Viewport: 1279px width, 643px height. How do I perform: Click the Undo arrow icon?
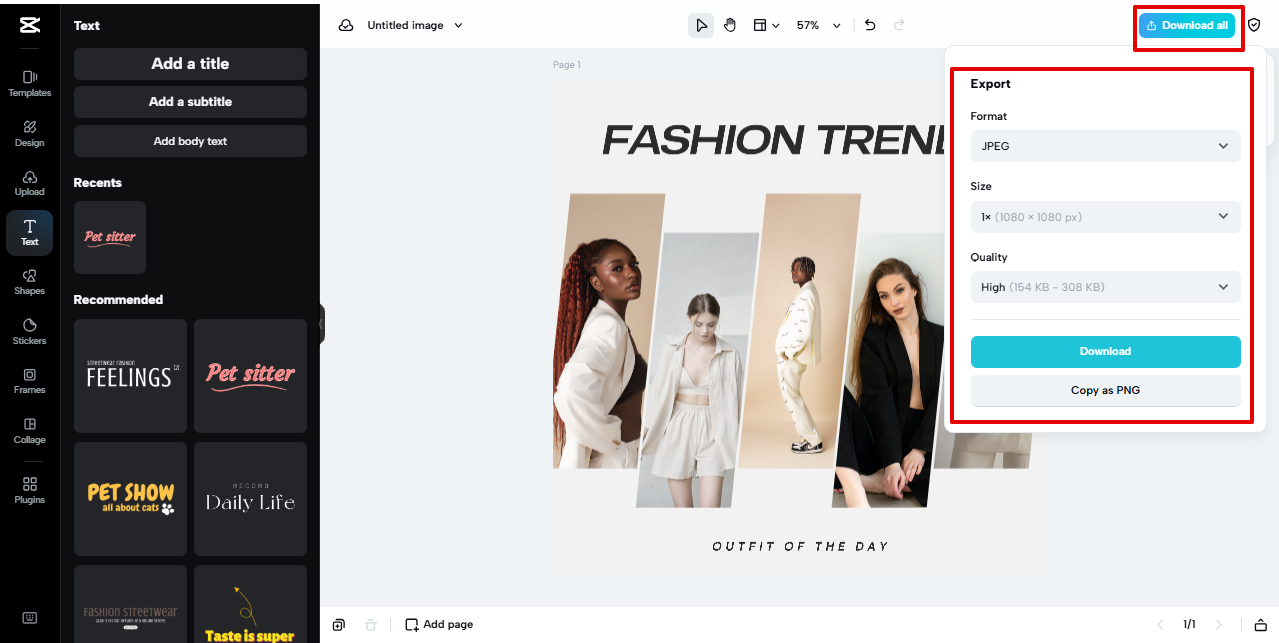tap(869, 25)
